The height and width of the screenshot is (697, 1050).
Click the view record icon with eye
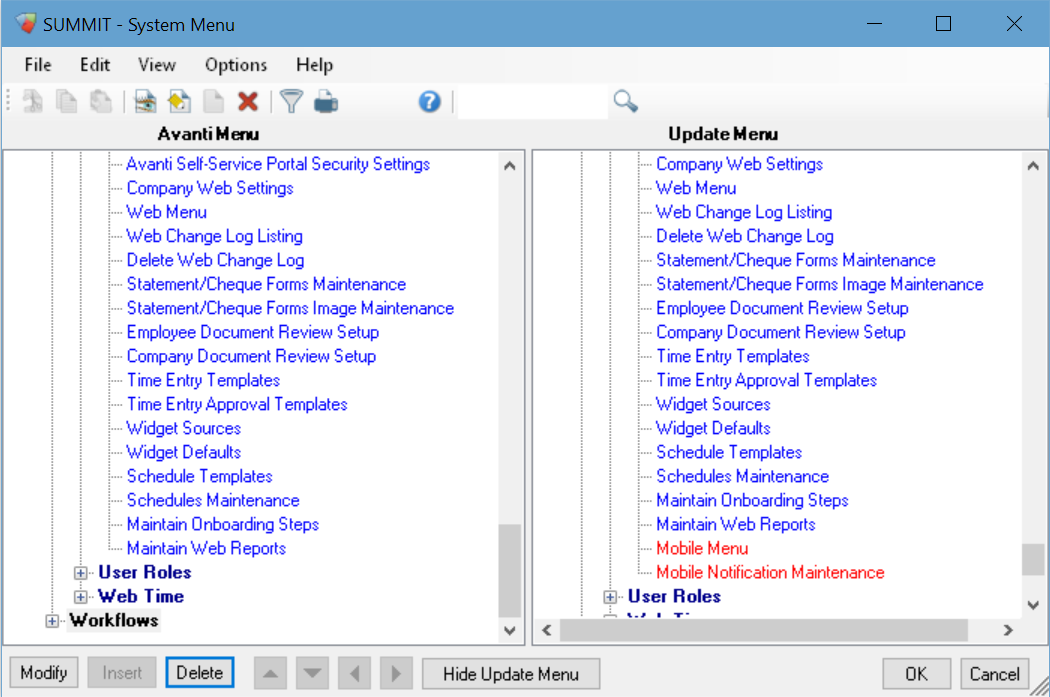click(145, 102)
